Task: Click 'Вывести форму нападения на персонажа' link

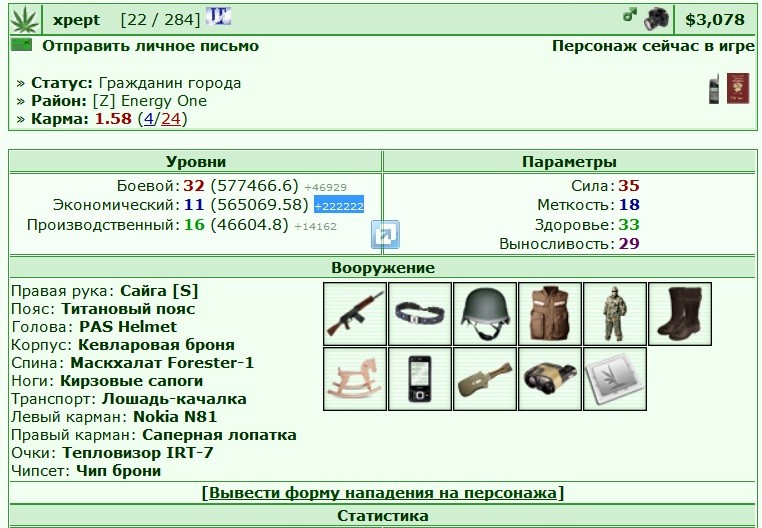Action: click(x=382, y=493)
